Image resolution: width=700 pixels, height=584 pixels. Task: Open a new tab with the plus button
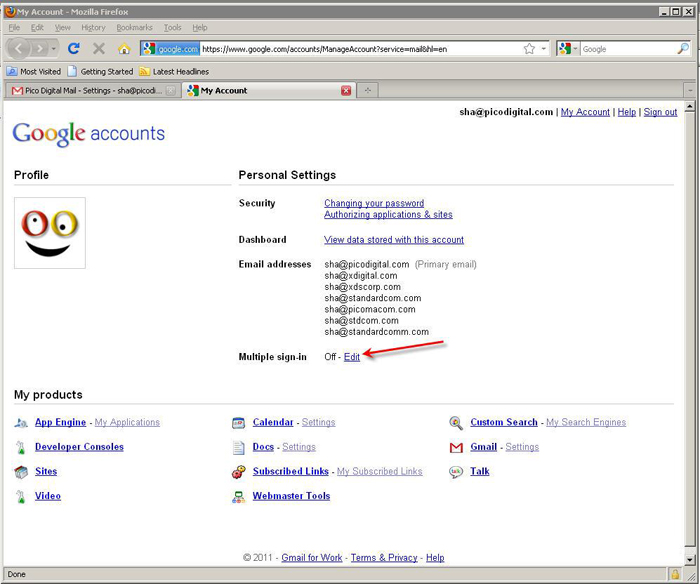tap(367, 90)
